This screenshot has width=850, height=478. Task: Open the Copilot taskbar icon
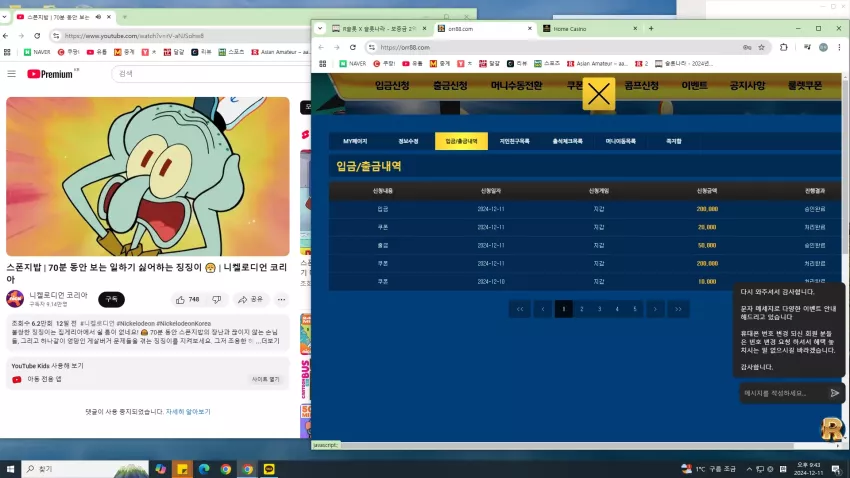click(160, 469)
